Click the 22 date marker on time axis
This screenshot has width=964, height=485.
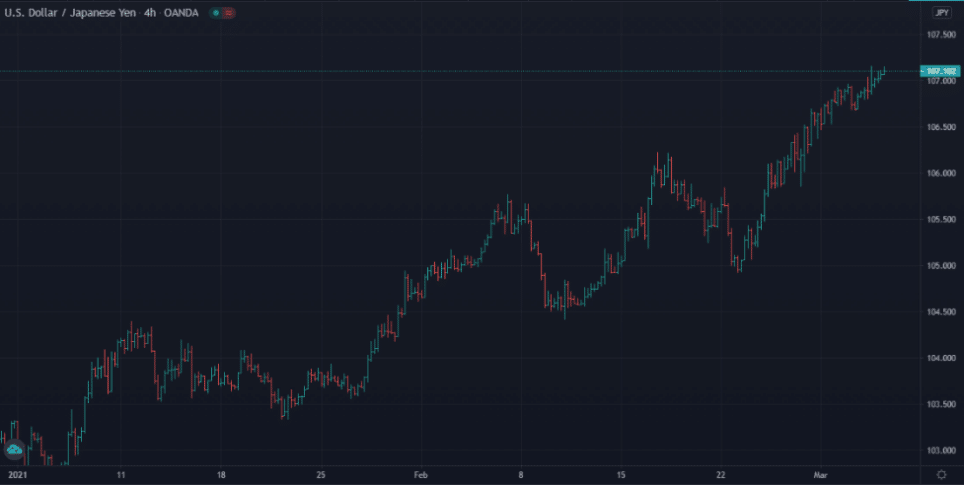(x=721, y=474)
